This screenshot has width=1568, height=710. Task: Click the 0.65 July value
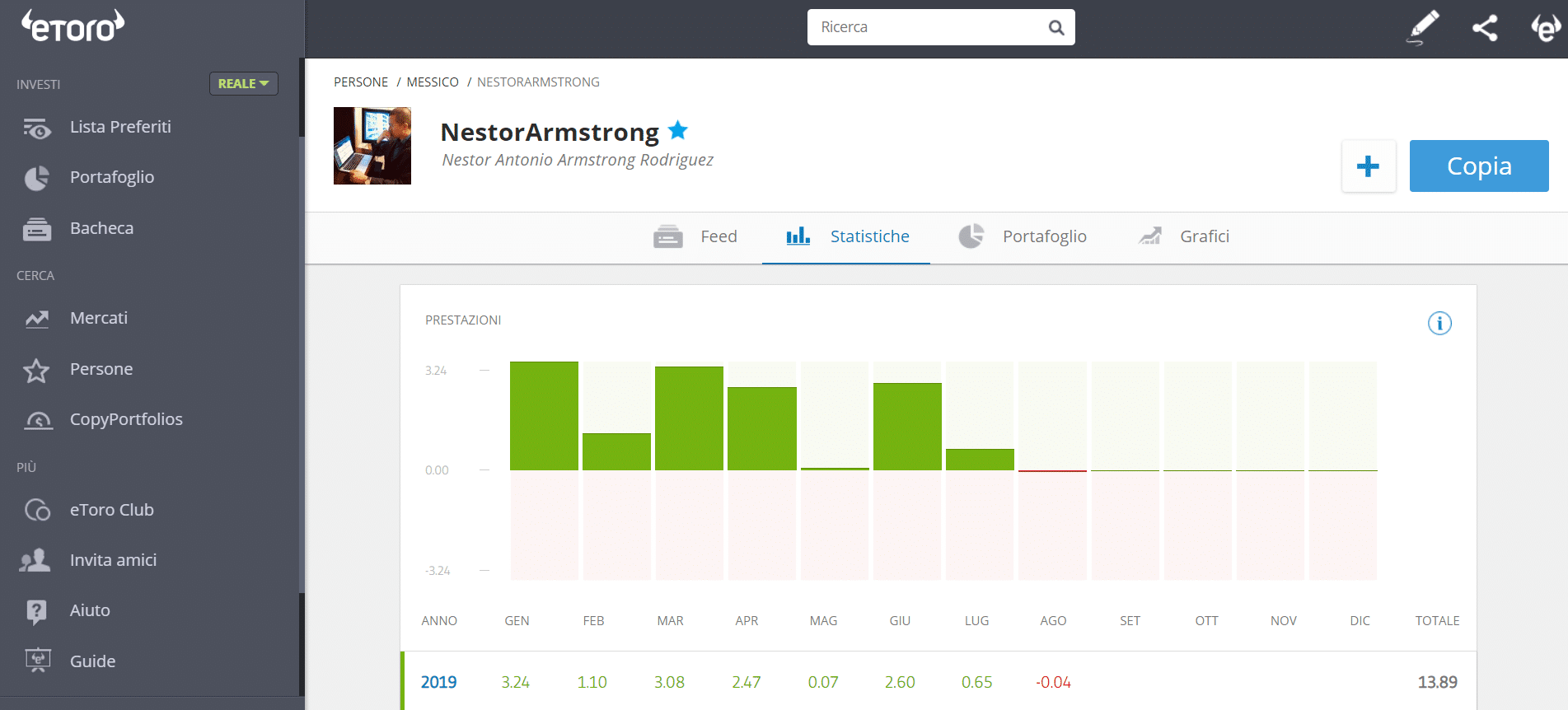point(977,682)
